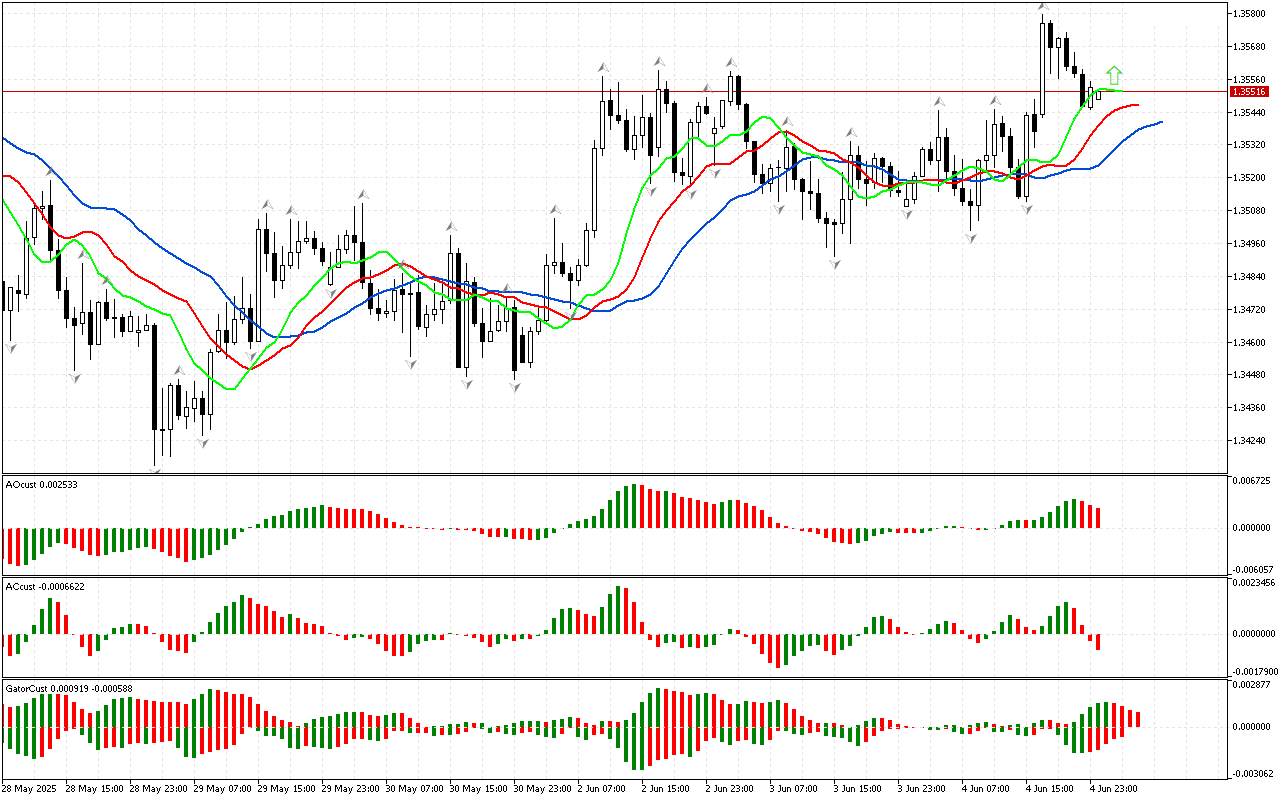Viewport: 1280px width, 800px height.
Task: Select the current price label 1.35516
Action: tap(1251, 91)
